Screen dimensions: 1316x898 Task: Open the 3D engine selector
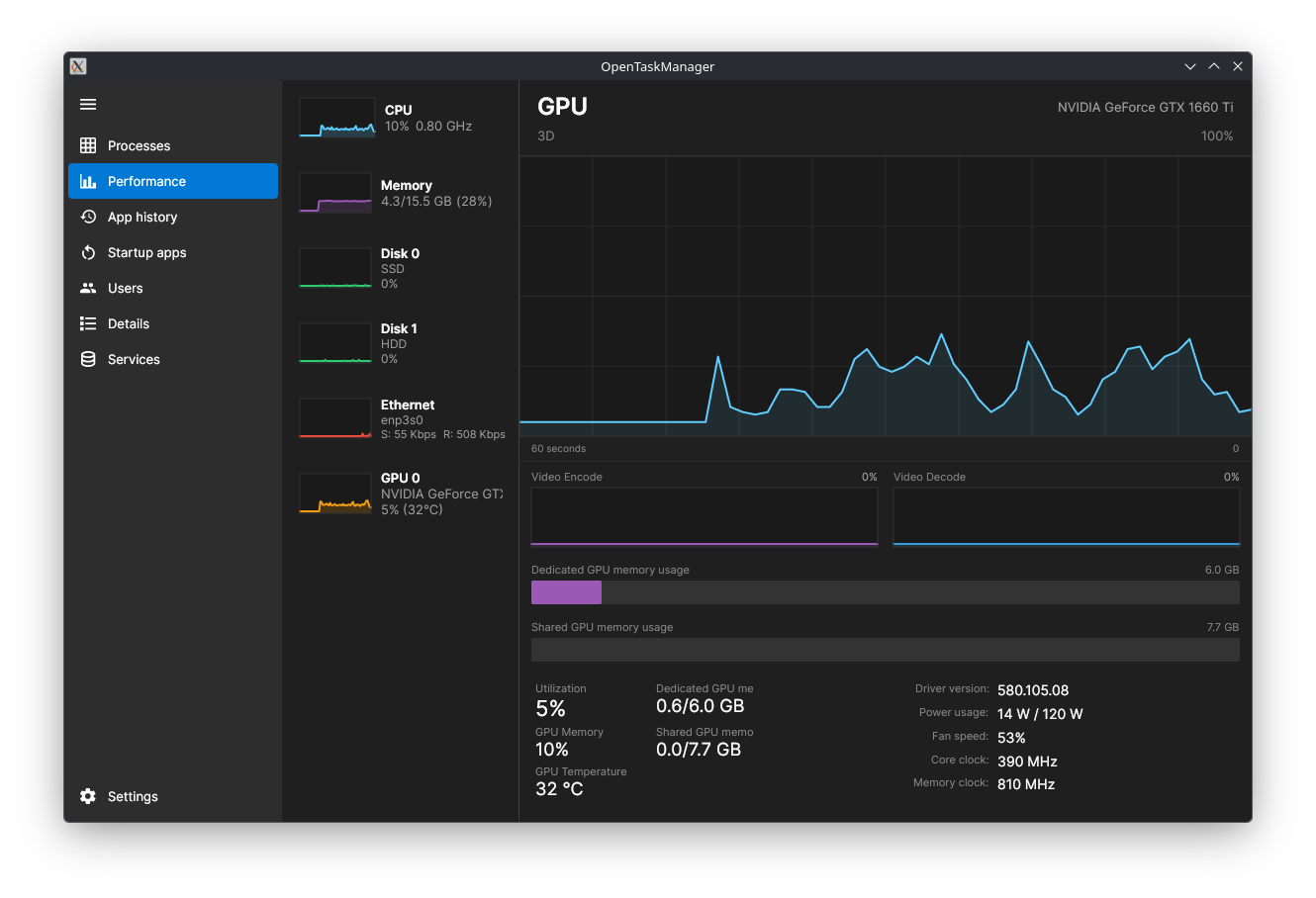pyautogui.click(x=546, y=135)
